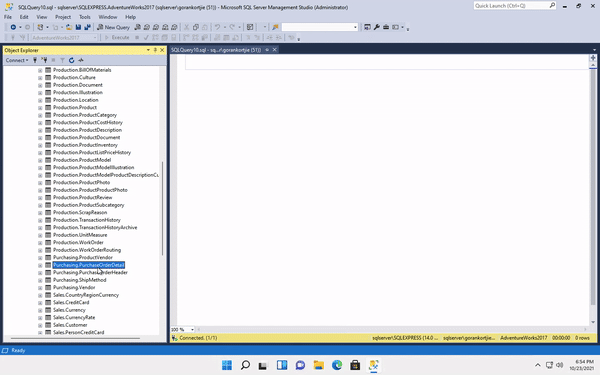600x375 pixels.
Task: Open the Project menu
Action: (63, 17)
